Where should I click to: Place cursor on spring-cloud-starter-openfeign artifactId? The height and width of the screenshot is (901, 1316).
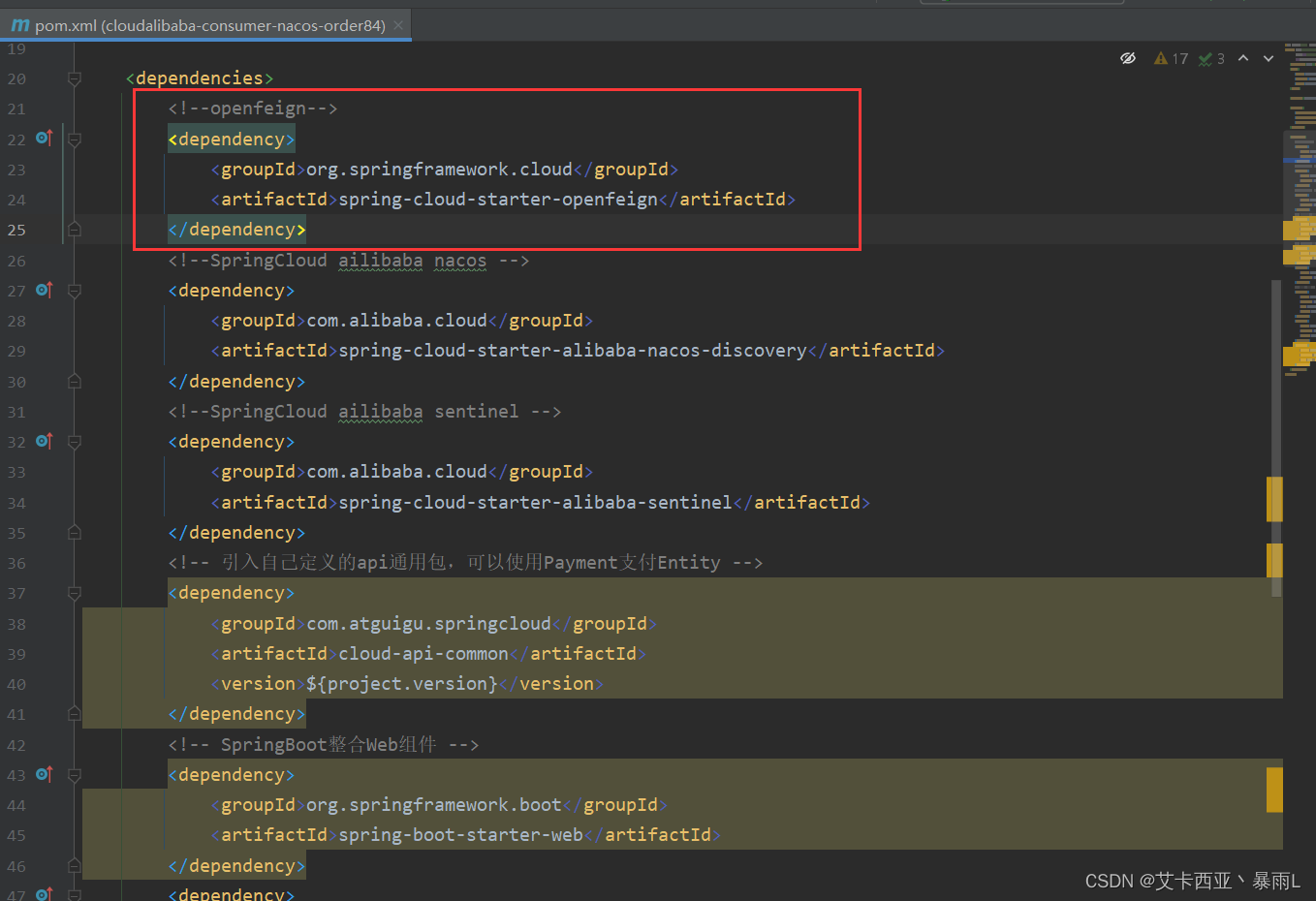click(x=498, y=200)
